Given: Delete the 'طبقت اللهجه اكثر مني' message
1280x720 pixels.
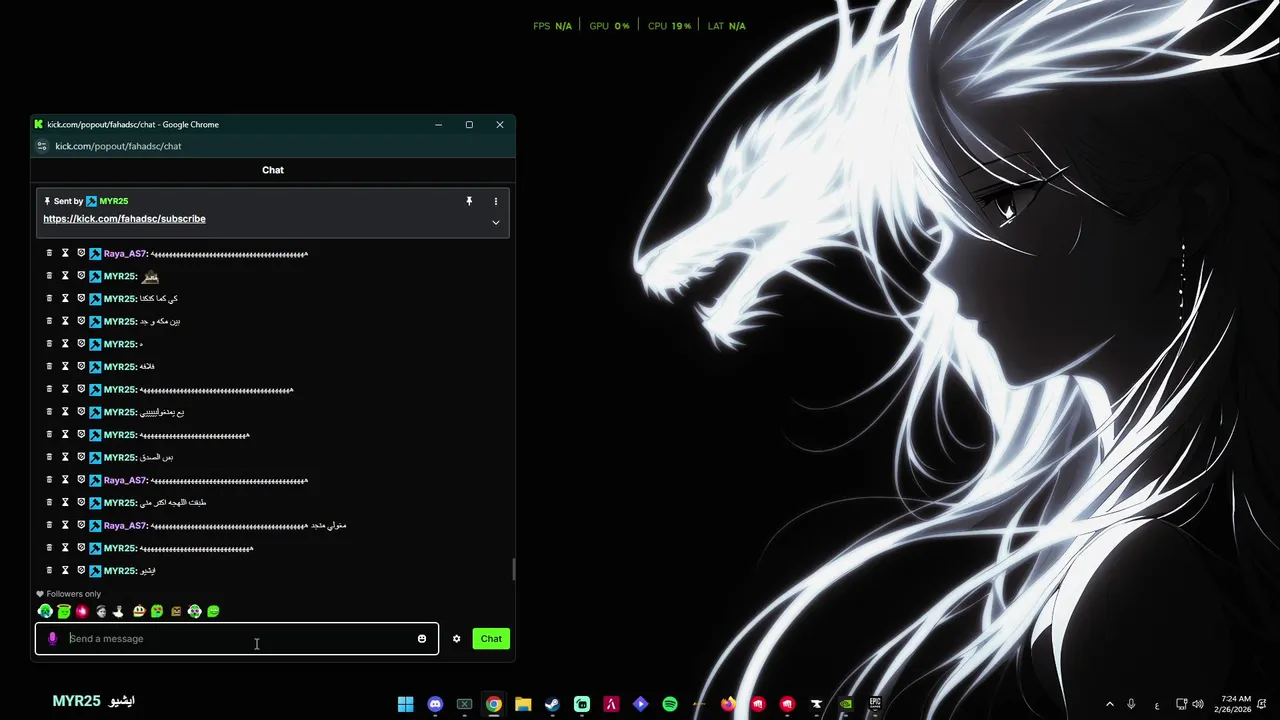Looking at the screenshot, I should click(49, 502).
